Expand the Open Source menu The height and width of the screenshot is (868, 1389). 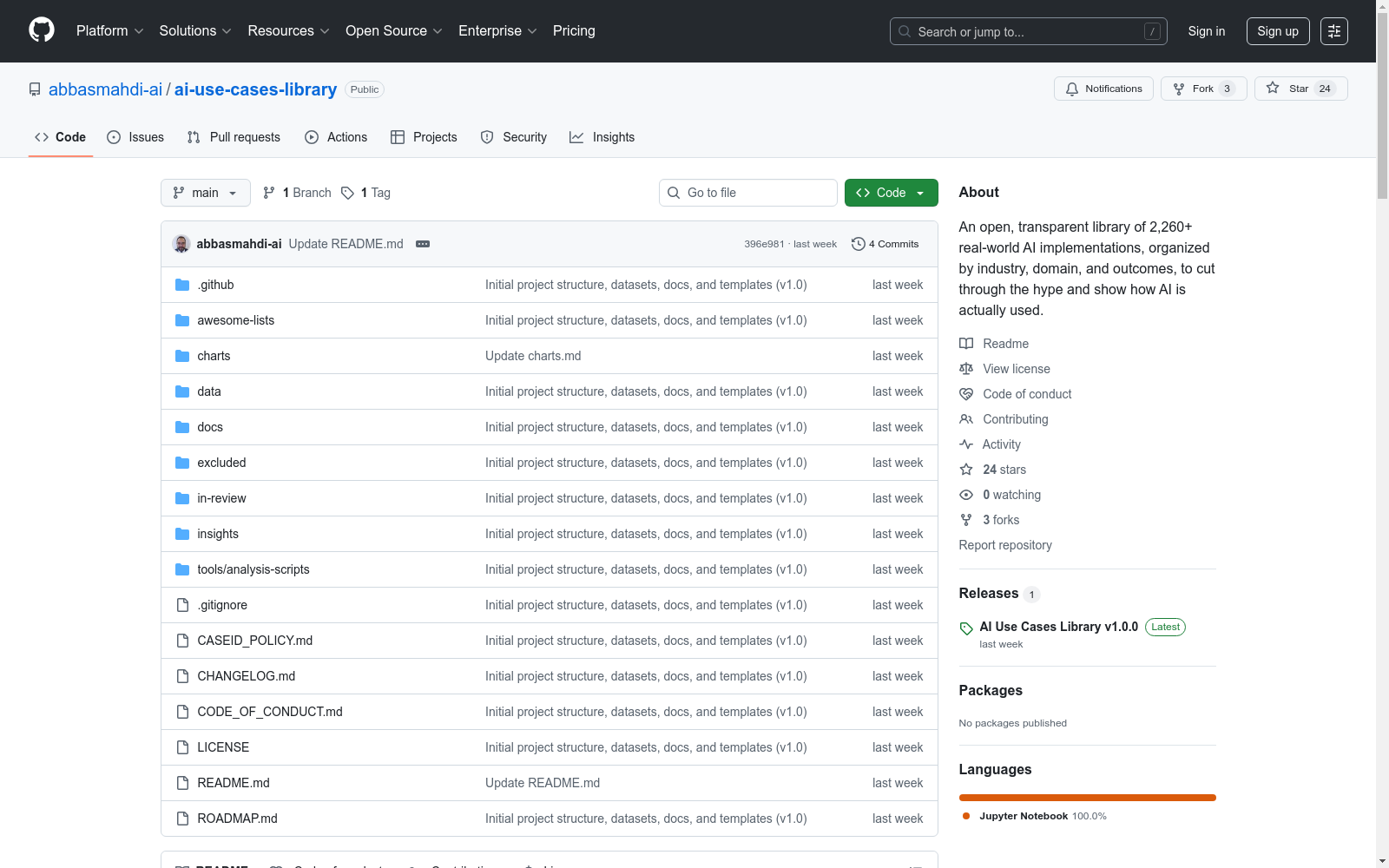pyautogui.click(x=394, y=31)
